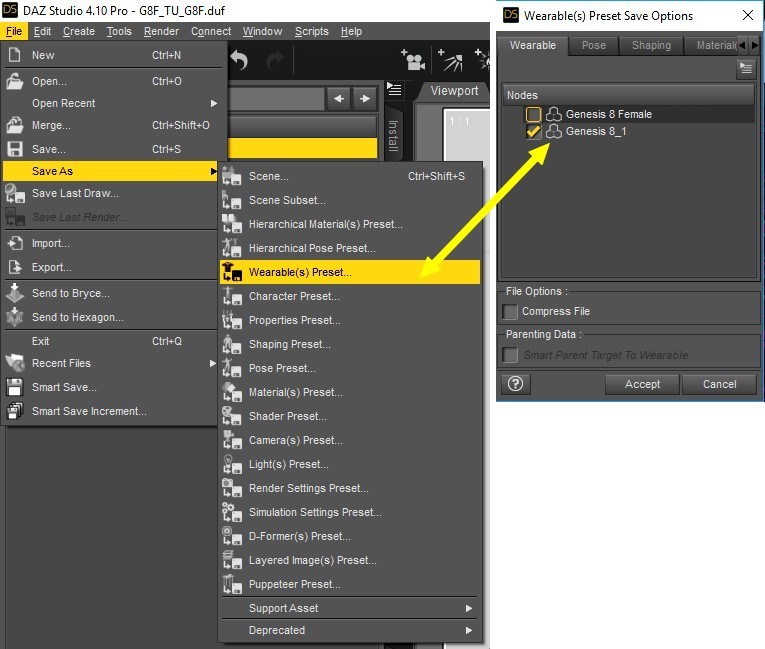Click the Open folder icon
The height and width of the screenshot is (649, 765).
(x=15, y=81)
